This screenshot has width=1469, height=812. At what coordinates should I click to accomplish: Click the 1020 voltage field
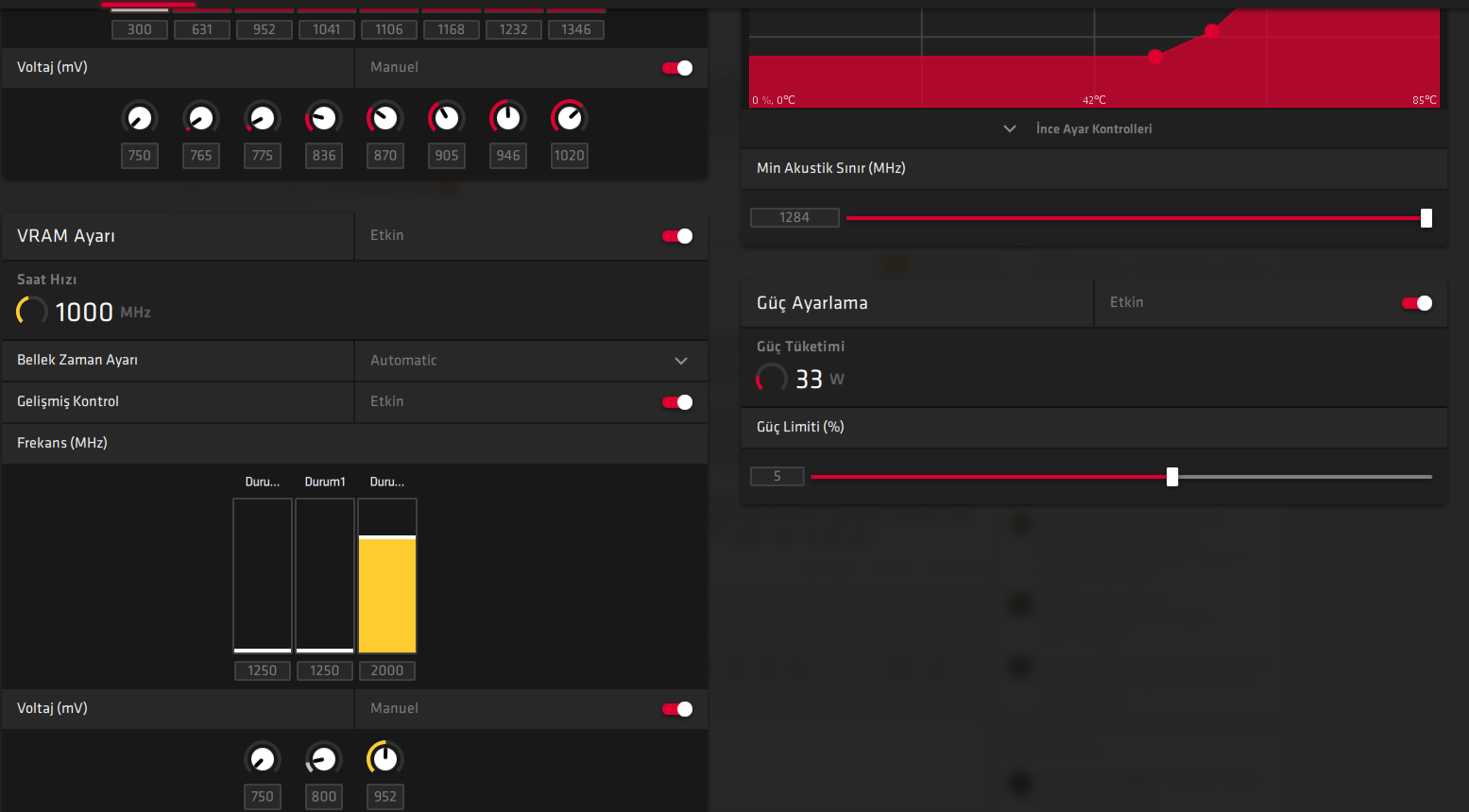coord(570,156)
